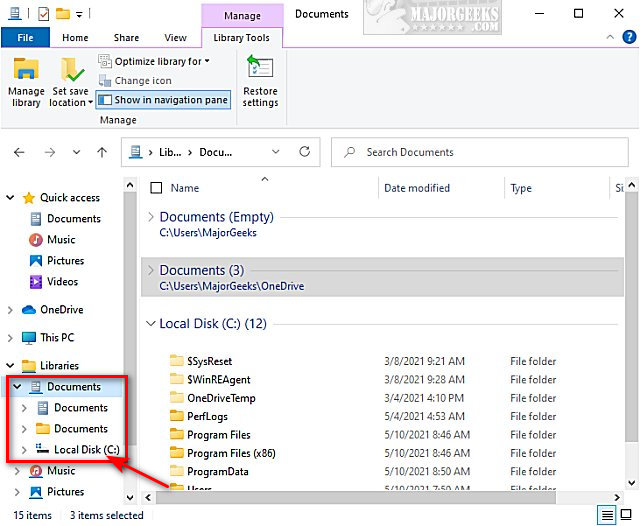Switch to the View ribbon tab
The width and height of the screenshot is (640, 526).
[x=175, y=38]
